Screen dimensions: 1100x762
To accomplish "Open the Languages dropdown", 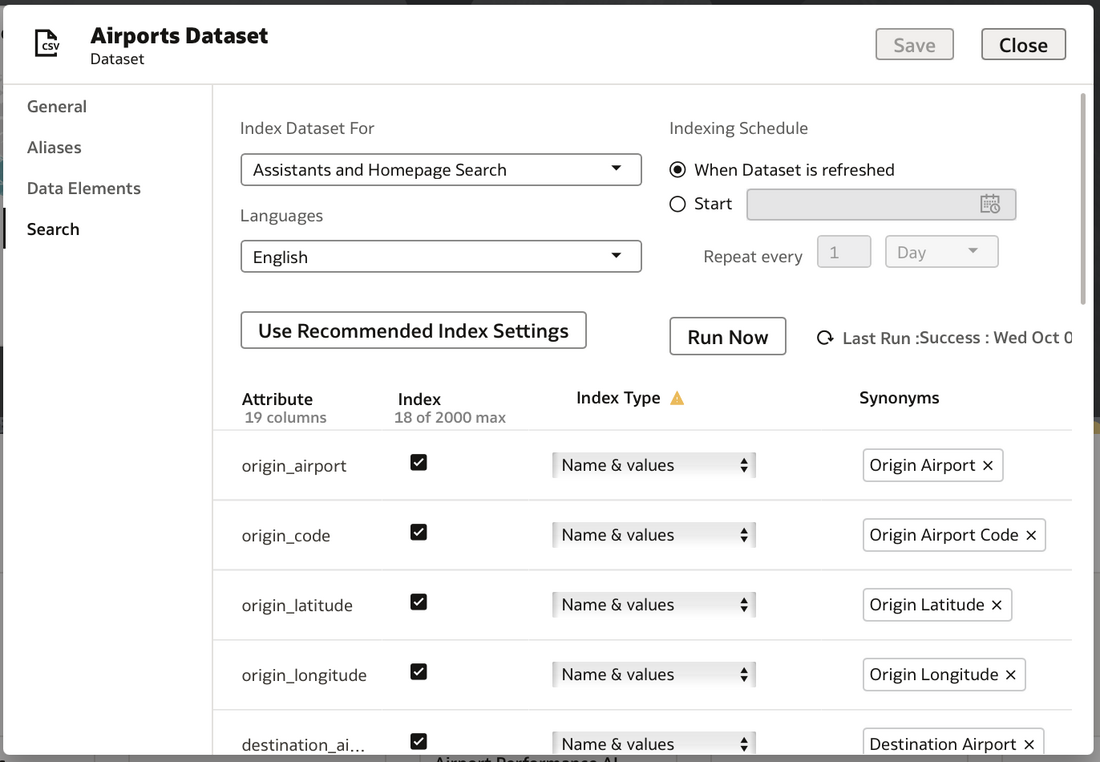I will coord(441,257).
